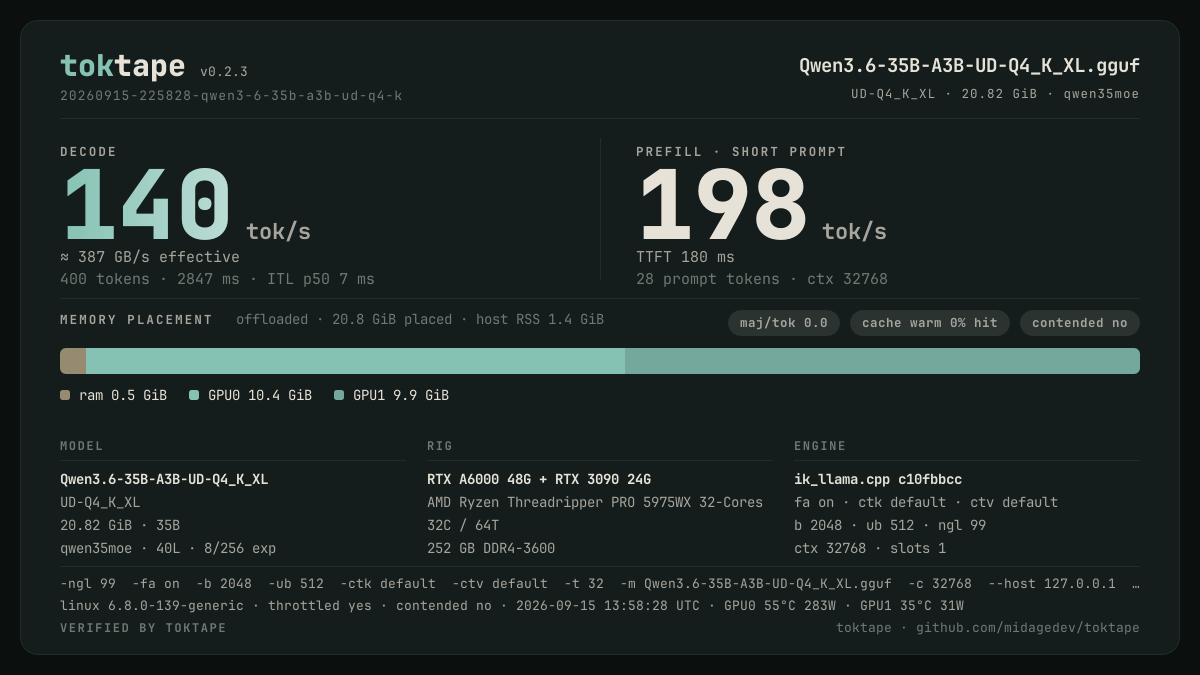Click model filename Qwen3.6-35B-A3B-UD-Q4_K_XL.gguf heading
Viewport: 1200px width, 675px height.
click(x=969, y=66)
